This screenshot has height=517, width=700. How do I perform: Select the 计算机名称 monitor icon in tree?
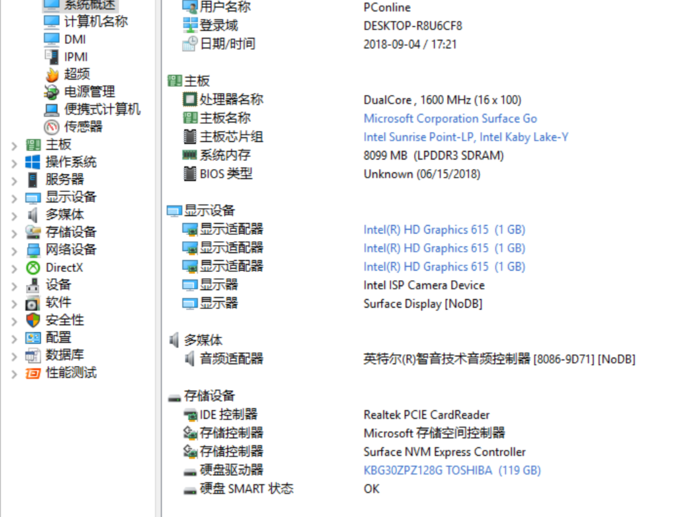pos(51,21)
